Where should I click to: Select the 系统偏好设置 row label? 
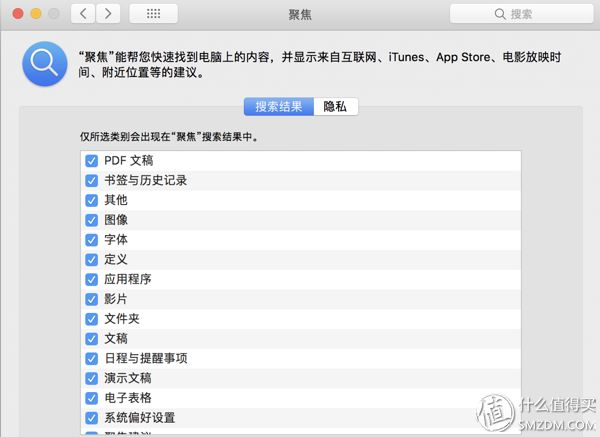pos(140,418)
